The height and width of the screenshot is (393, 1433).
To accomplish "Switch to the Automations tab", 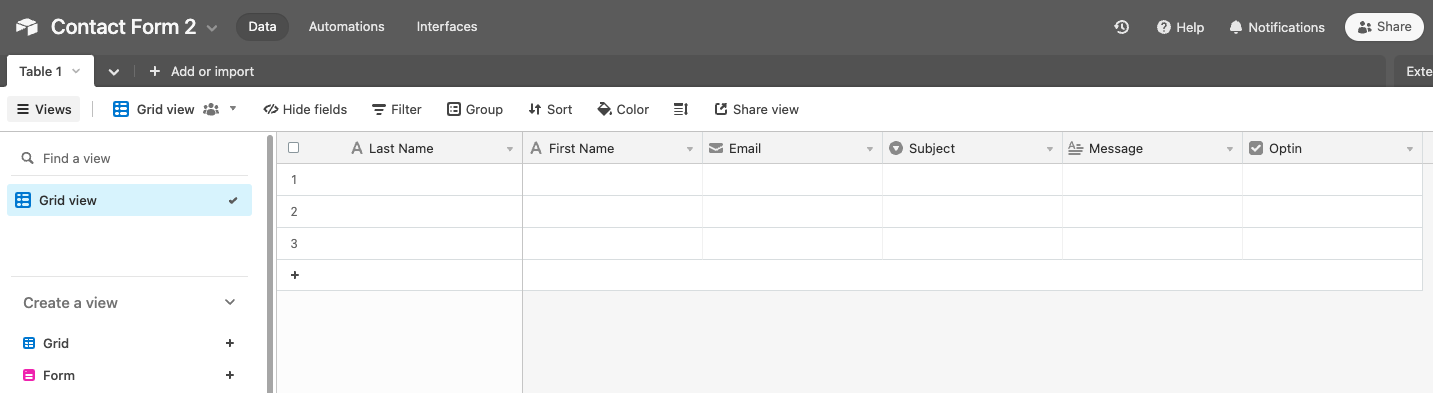I will click(346, 27).
